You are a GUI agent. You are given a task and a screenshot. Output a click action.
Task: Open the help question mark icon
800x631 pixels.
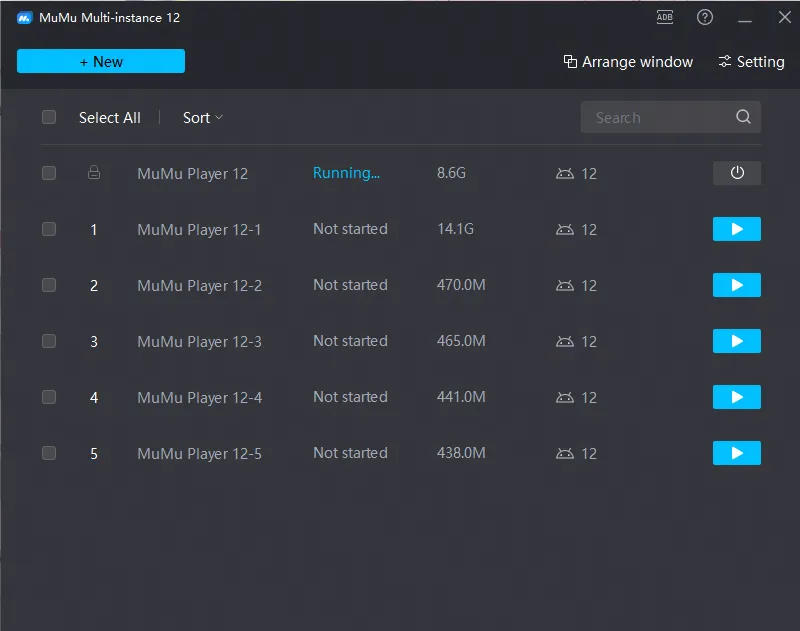[x=705, y=17]
